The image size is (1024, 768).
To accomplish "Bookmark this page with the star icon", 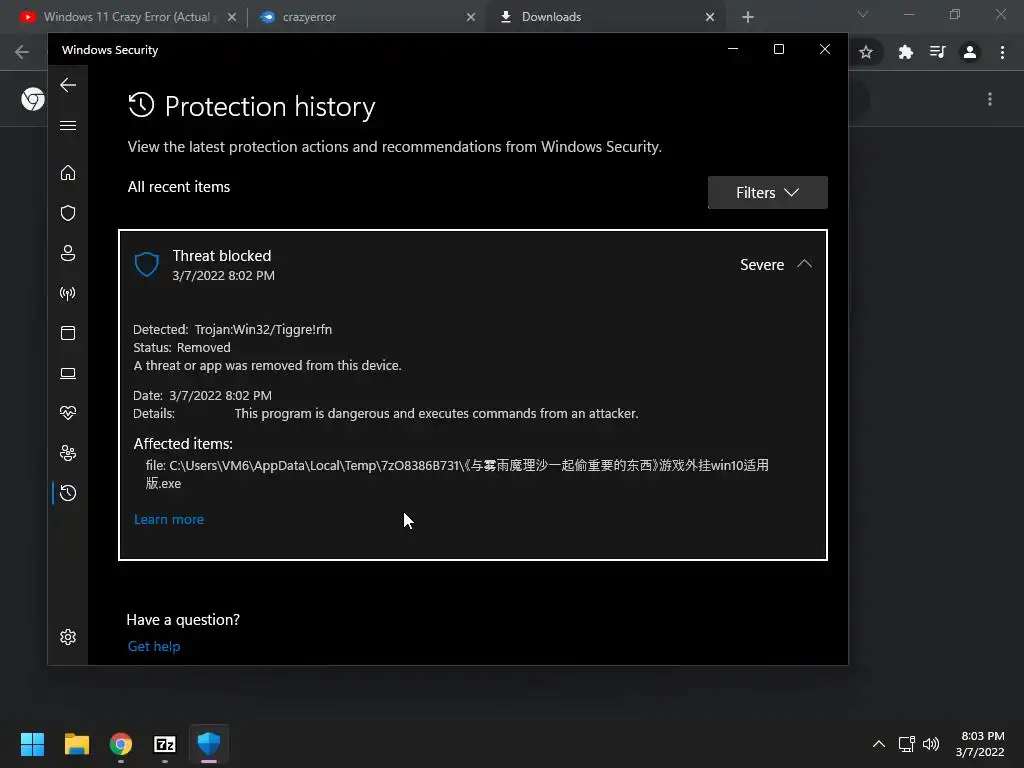I will coord(866,52).
